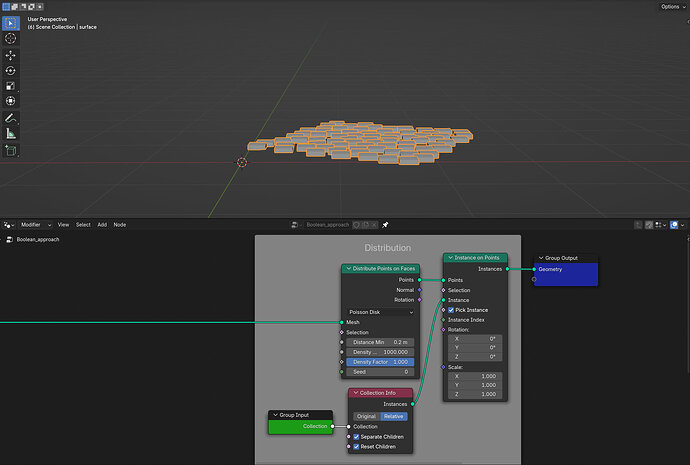Disable Reset Children checkbox
The image size is (690, 465).
pos(356,447)
